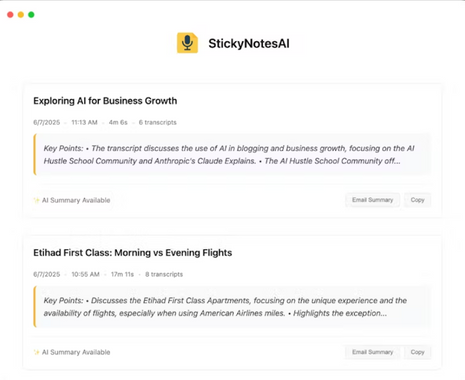Click the 11:13 AM timestamp on first note
The height and width of the screenshot is (380, 465).
pyautogui.click(x=84, y=122)
